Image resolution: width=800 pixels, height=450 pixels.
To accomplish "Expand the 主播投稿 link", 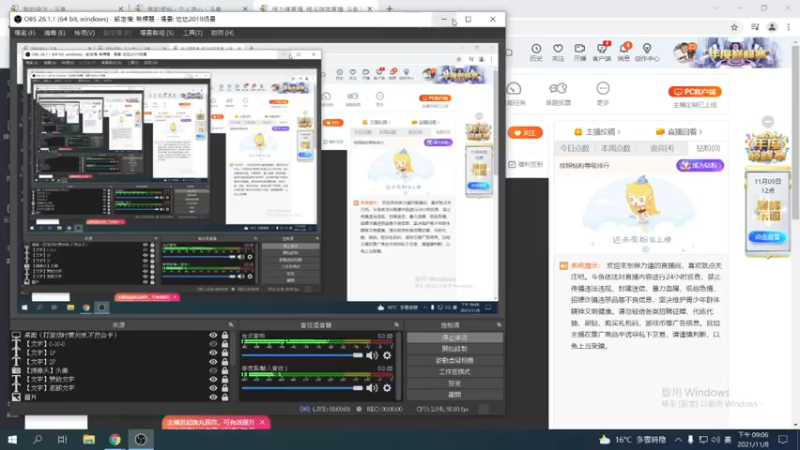I will [597, 132].
